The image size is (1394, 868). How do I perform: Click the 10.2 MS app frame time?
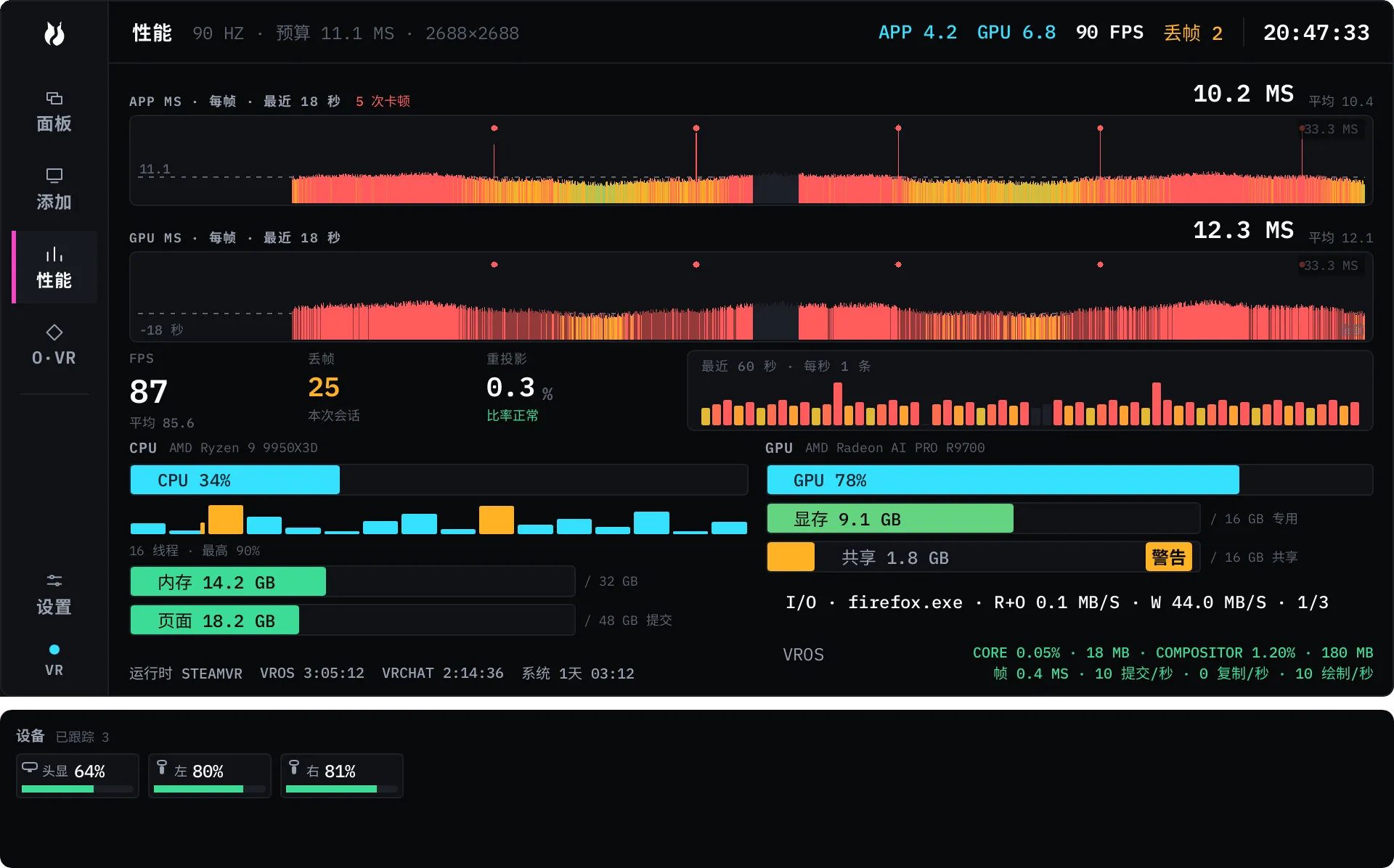(x=1243, y=94)
